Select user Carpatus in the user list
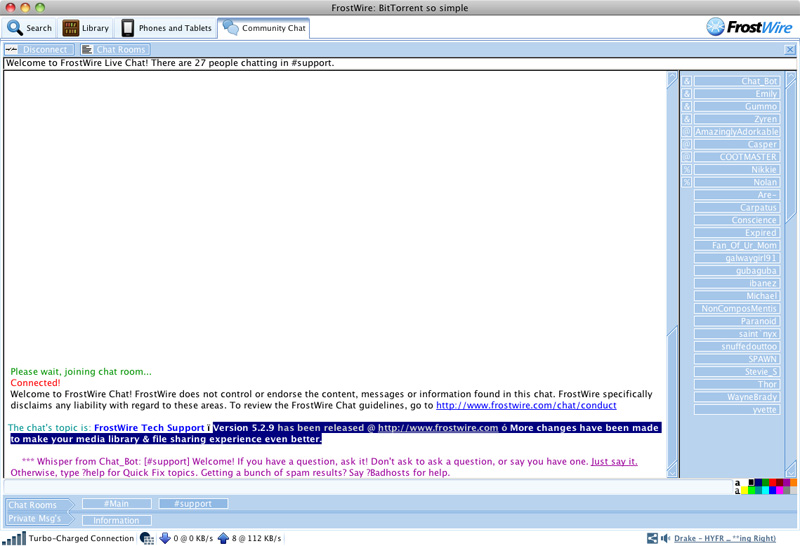 pyautogui.click(x=737, y=207)
